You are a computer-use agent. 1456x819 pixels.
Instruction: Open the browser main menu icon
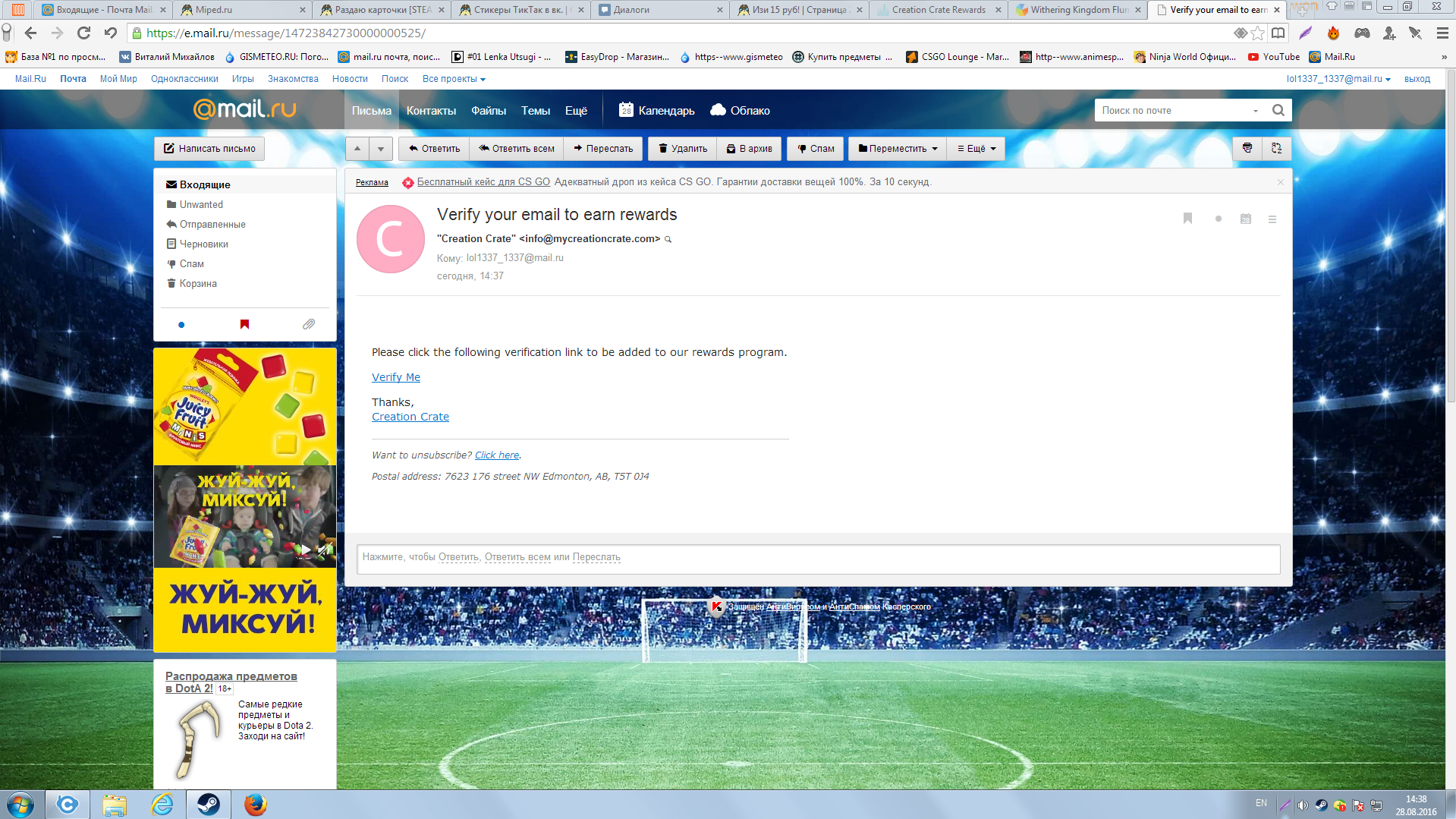pyautogui.click(x=1442, y=33)
